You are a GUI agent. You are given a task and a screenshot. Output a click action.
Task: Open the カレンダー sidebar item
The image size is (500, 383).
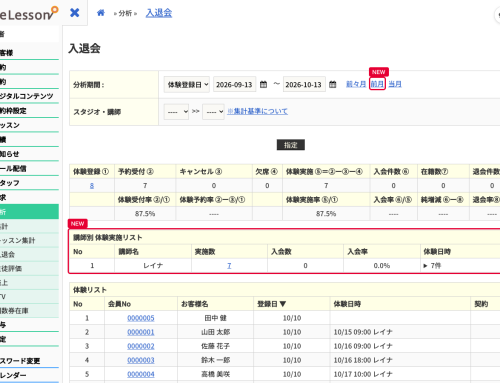coord(29,375)
